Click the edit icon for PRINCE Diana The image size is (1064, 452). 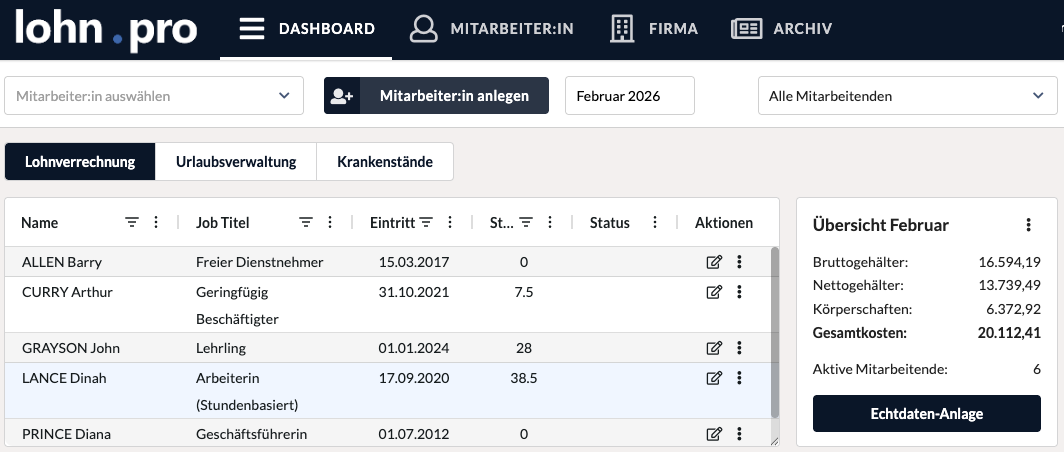click(714, 434)
